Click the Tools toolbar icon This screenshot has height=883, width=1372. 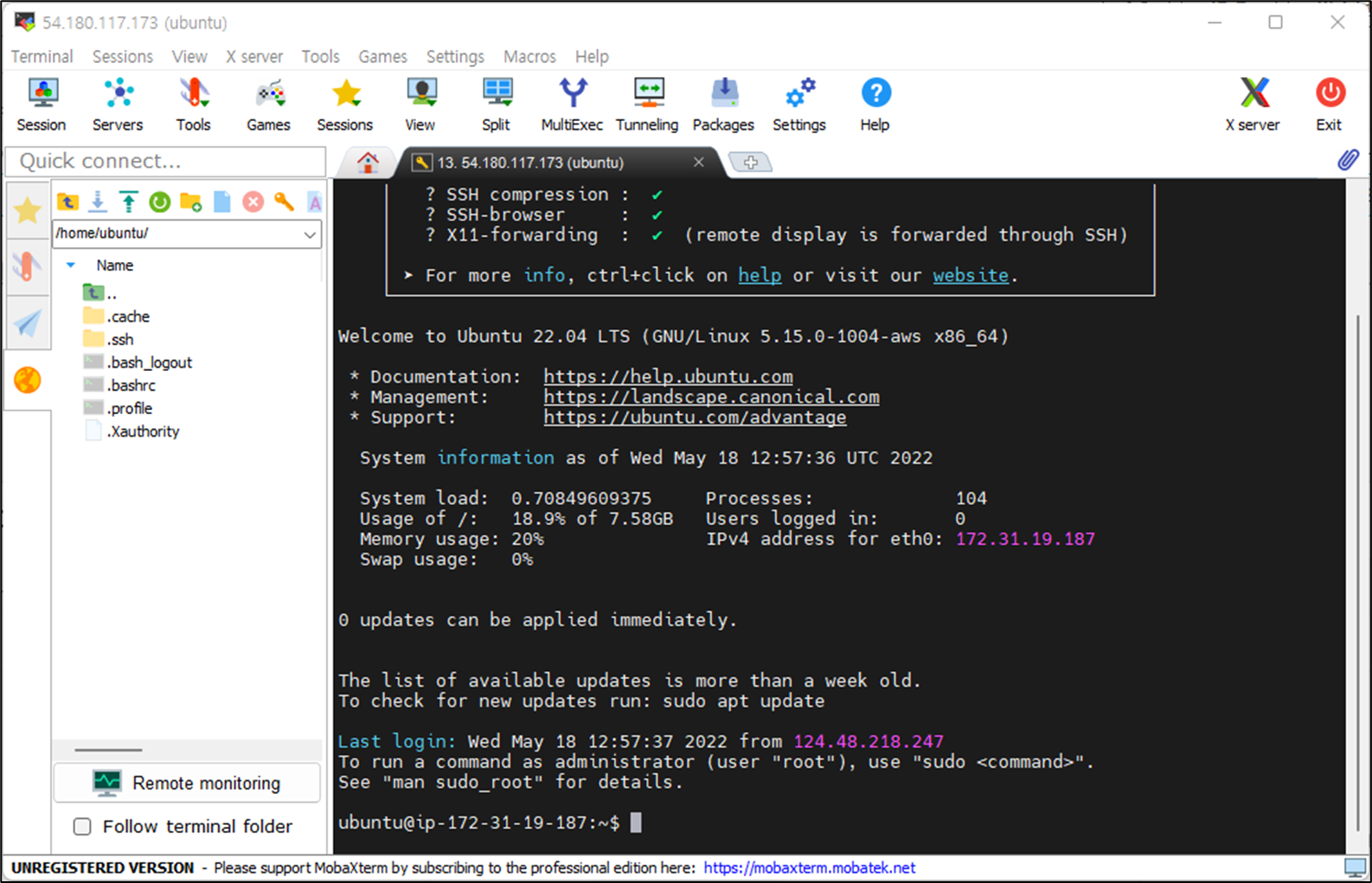coord(194,105)
